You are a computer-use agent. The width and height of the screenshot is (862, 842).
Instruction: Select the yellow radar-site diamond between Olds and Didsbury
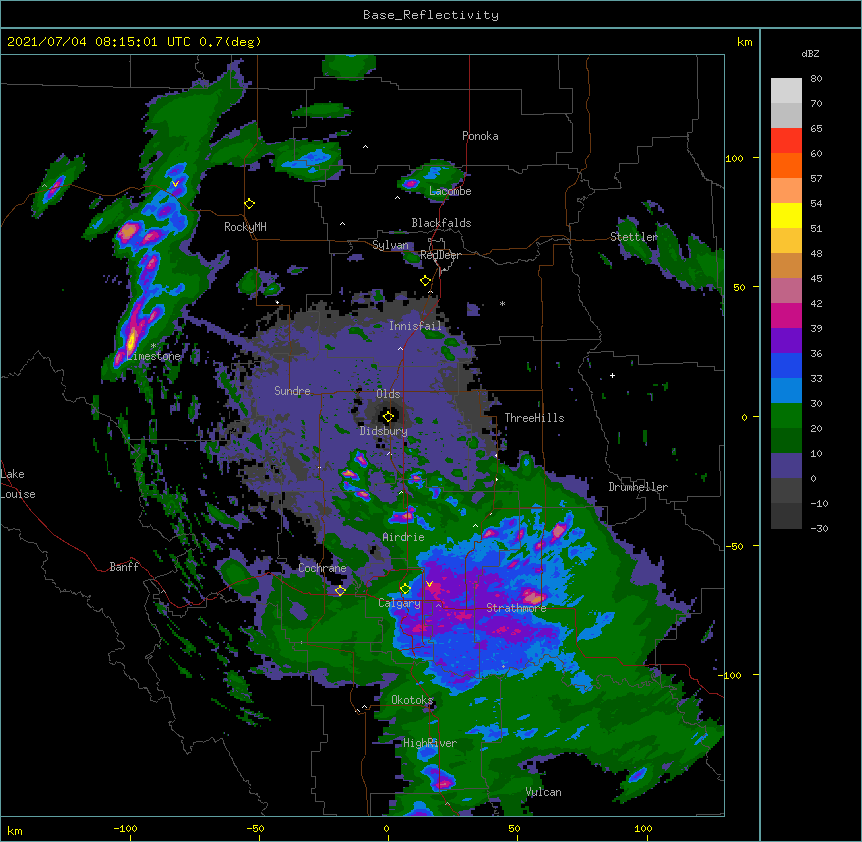[388, 417]
